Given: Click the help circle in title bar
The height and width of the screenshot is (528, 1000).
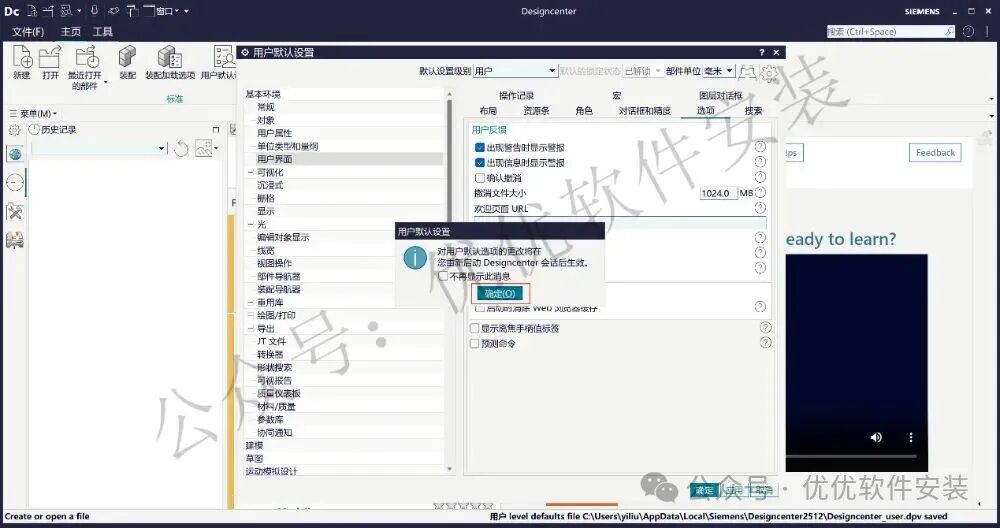Looking at the screenshot, I should click(x=968, y=31).
